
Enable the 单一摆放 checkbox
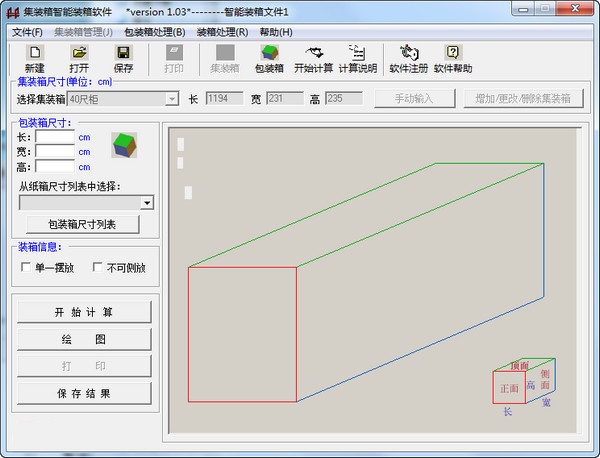(x=27, y=268)
